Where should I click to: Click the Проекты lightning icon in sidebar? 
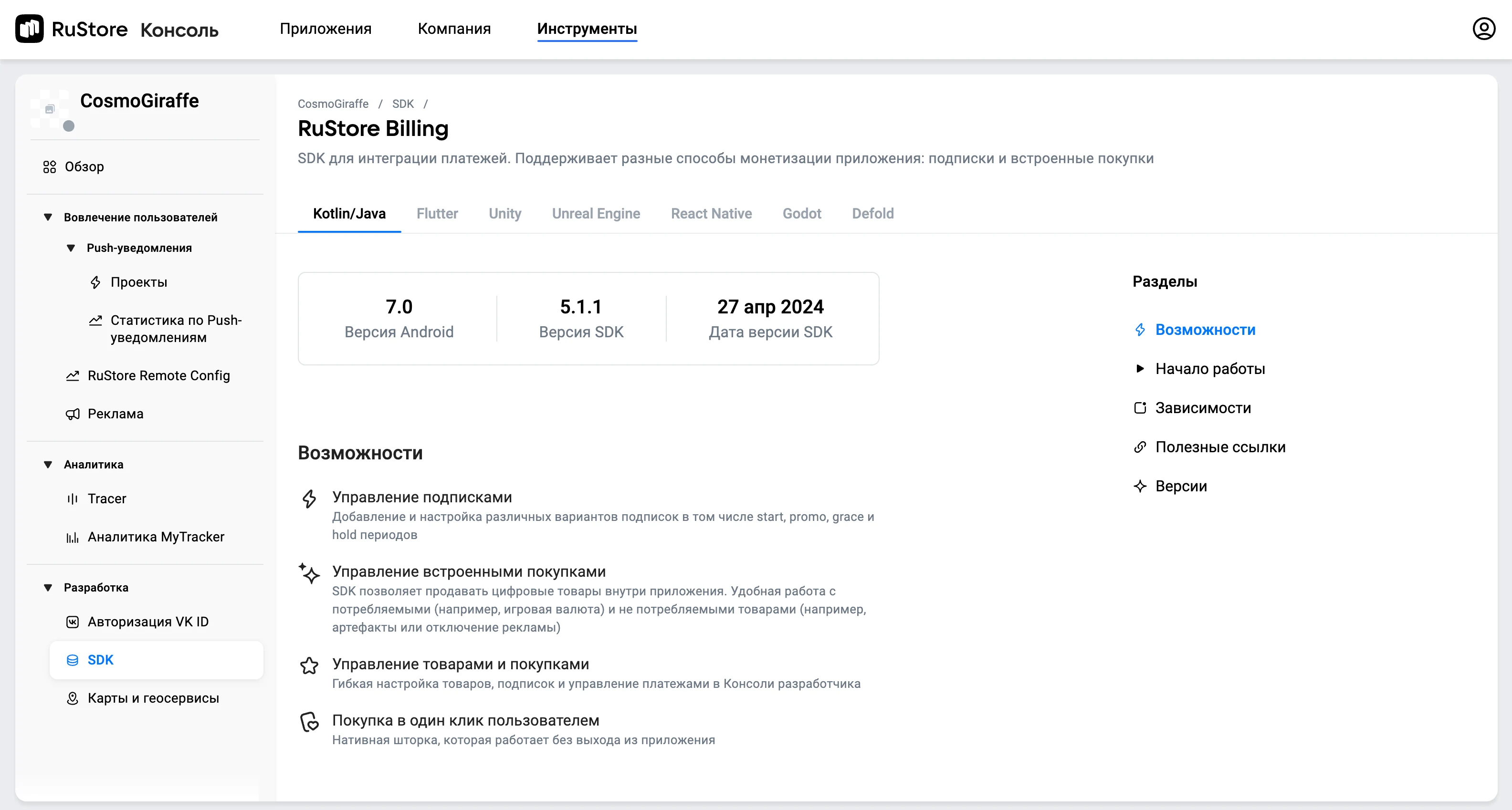[x=95, y=283]
